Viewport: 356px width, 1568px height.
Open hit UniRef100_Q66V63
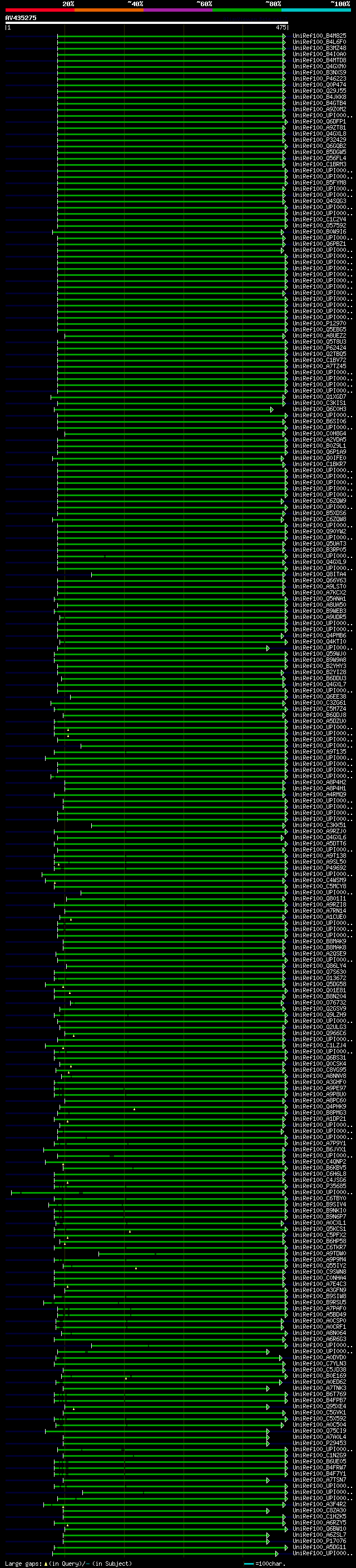point(319,580)
